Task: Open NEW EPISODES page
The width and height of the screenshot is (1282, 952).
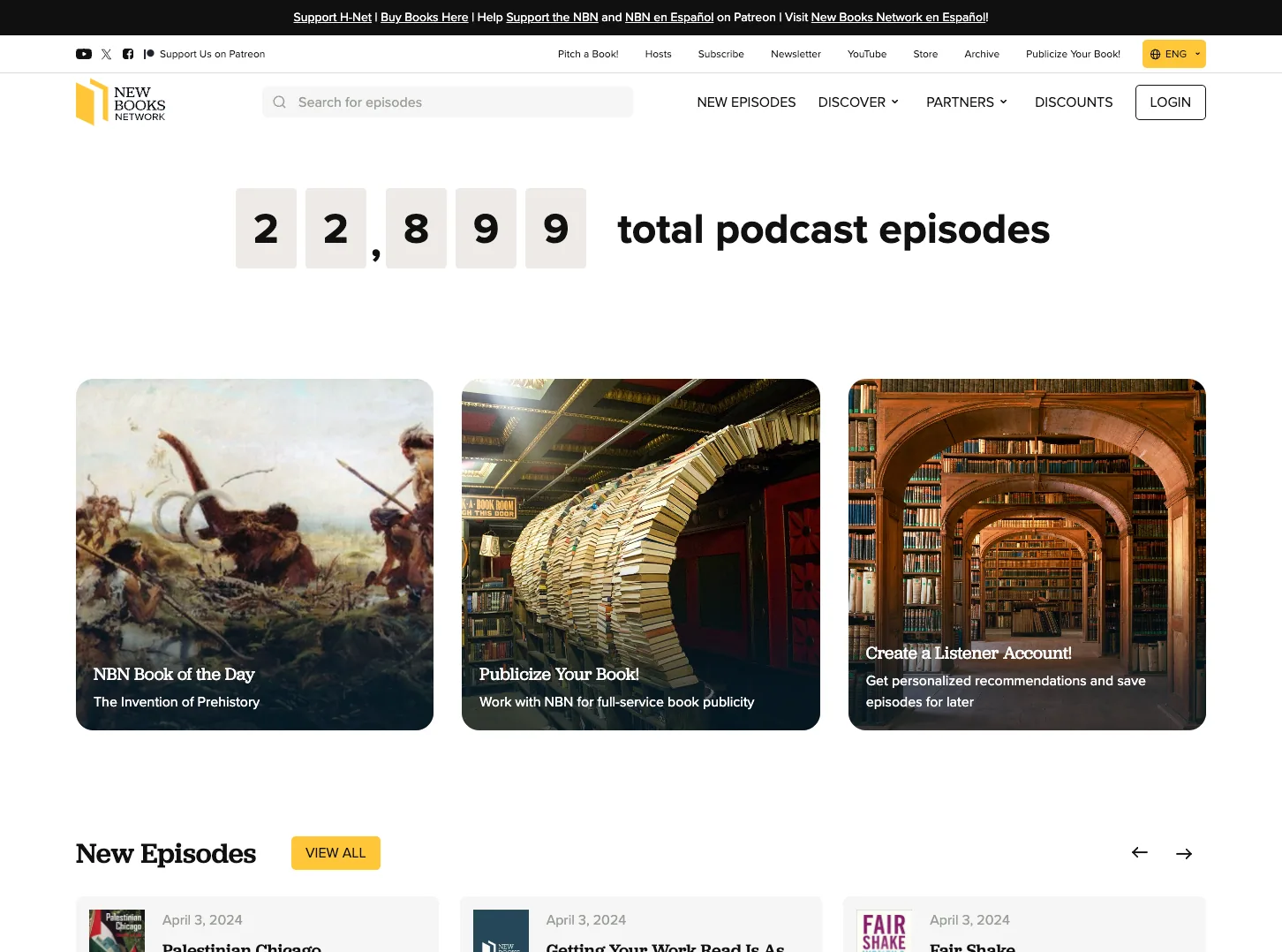Action: pyautogui.click(x=746, y=102)
